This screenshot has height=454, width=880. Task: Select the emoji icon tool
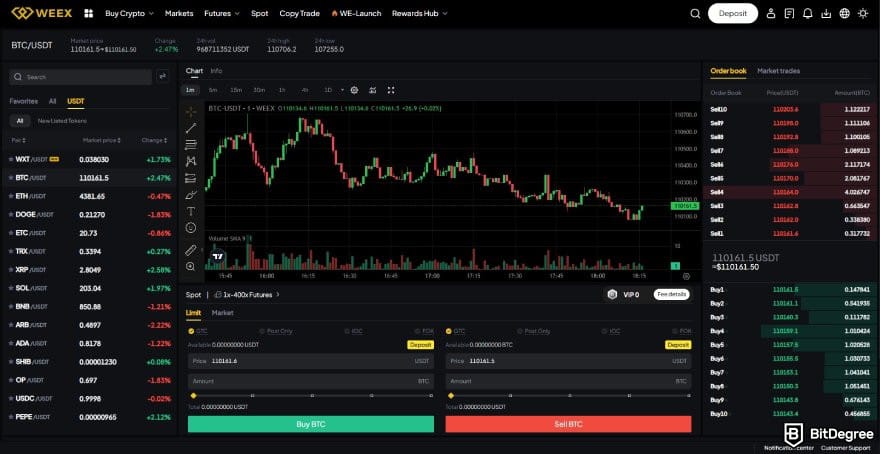[x=191, y=228]
